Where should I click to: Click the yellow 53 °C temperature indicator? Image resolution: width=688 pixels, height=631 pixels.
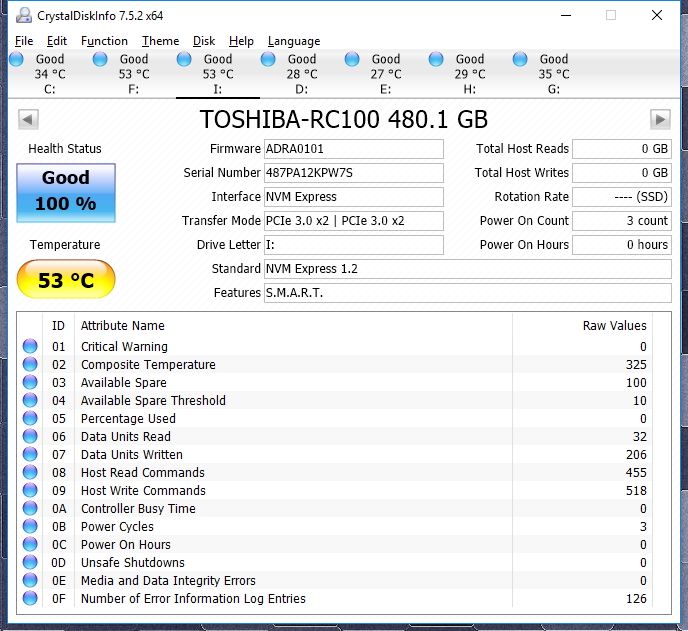pyautogui.click(x=66, y=280)
